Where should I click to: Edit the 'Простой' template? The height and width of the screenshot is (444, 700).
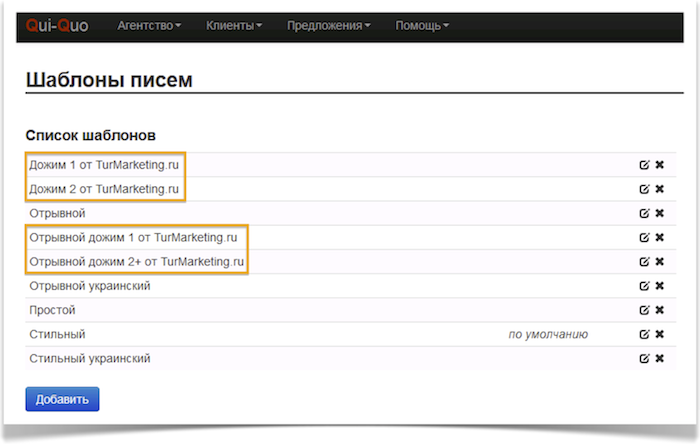[644, 310]
